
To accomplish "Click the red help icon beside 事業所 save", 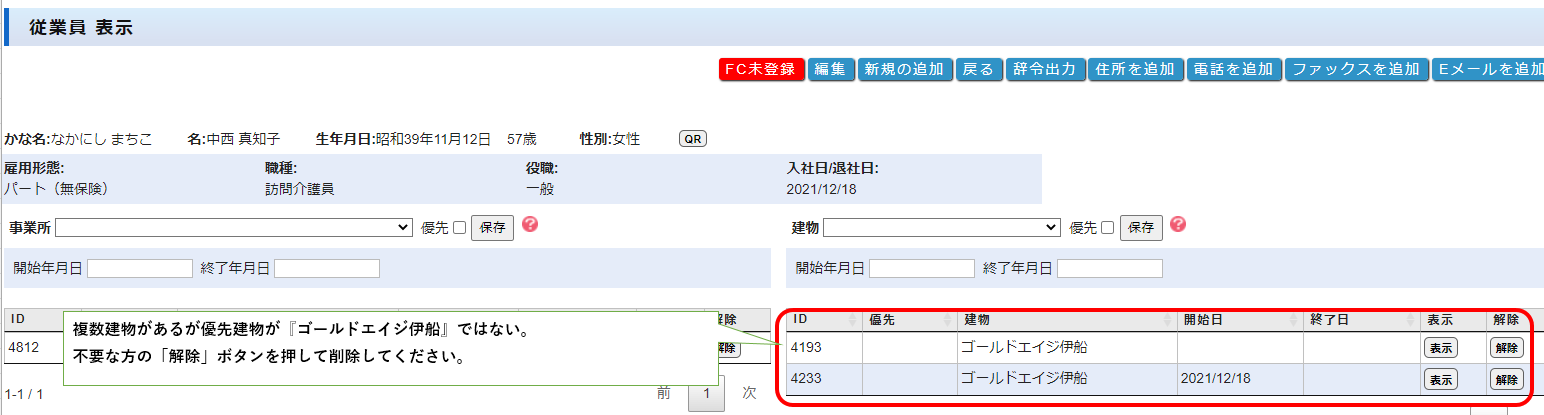I will click(x=530, y=224).
